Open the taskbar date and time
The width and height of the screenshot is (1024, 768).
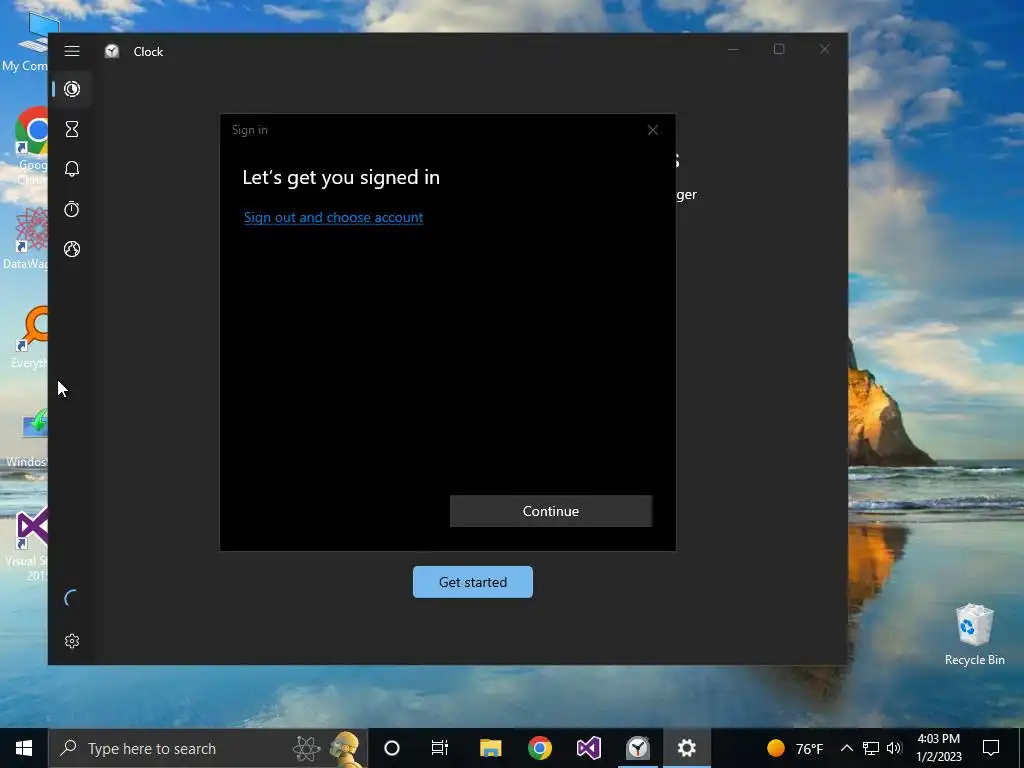pyautogui.click(x=938, y=748)
